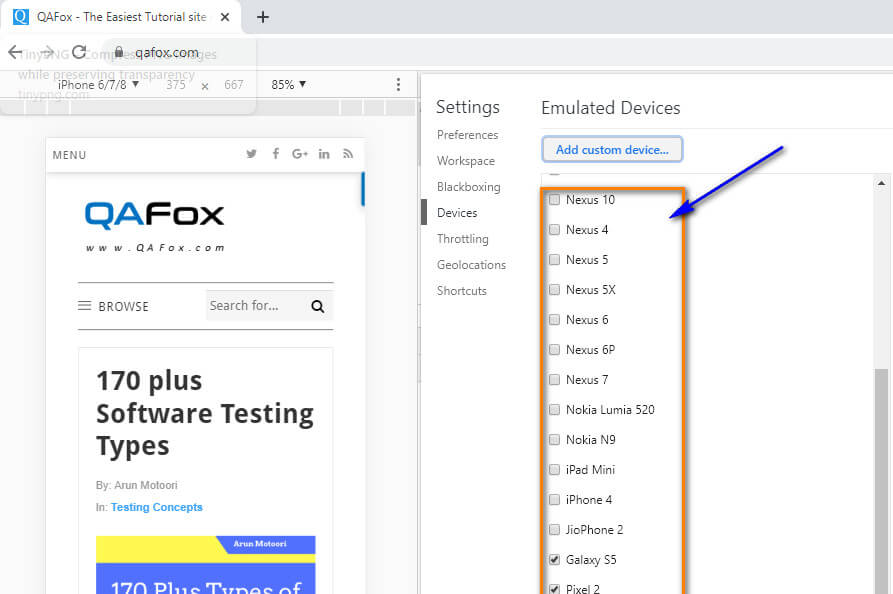893x594 pixels.
Task: Open the MENU link on QAFox page
Action: pos(69,155)
